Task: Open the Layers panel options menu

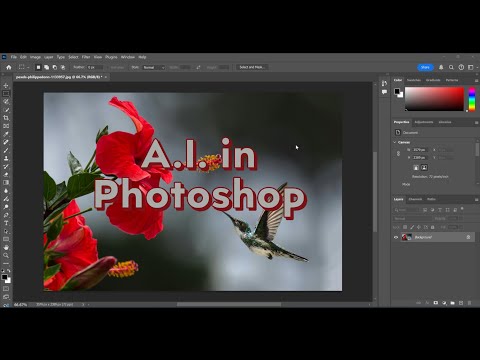Action: (x=476, y=199)
